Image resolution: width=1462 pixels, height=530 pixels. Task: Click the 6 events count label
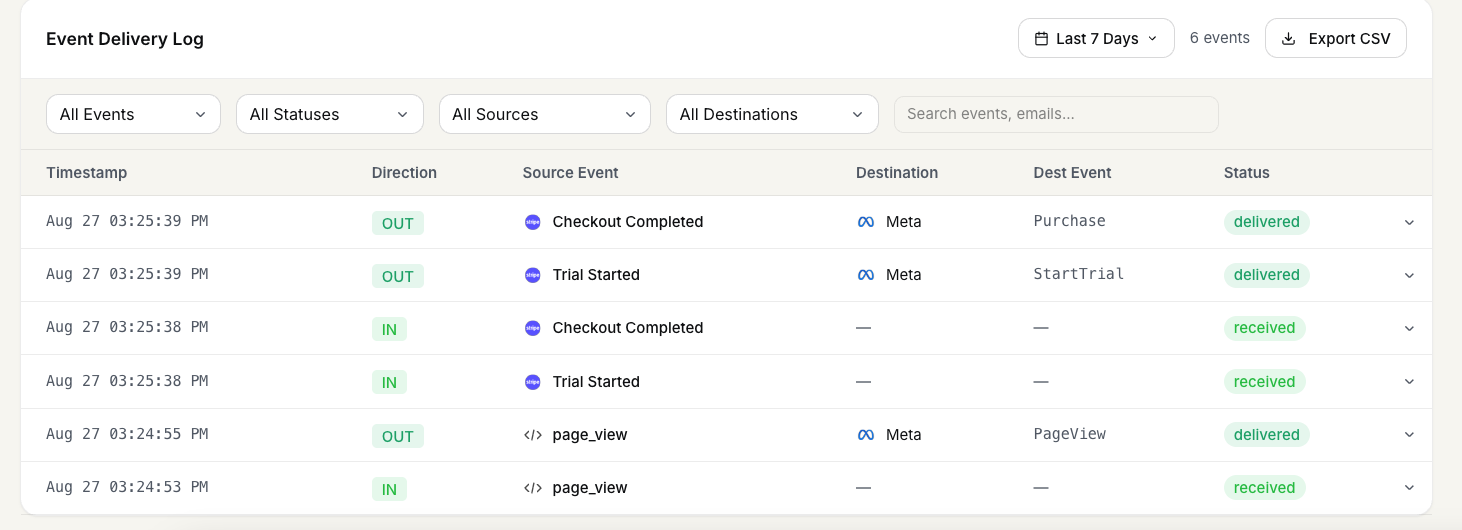[1220, 38]
